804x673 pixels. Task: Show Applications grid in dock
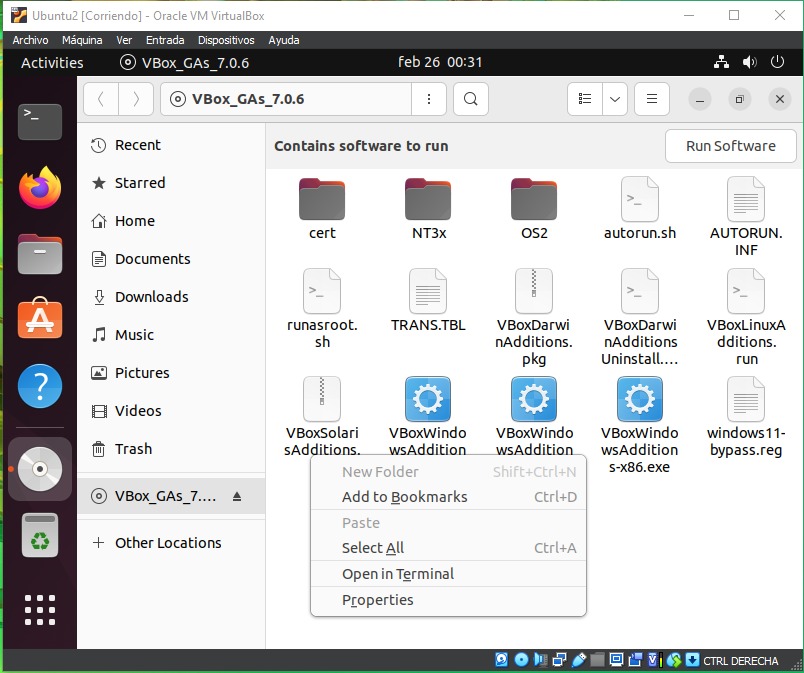(40, 610)
